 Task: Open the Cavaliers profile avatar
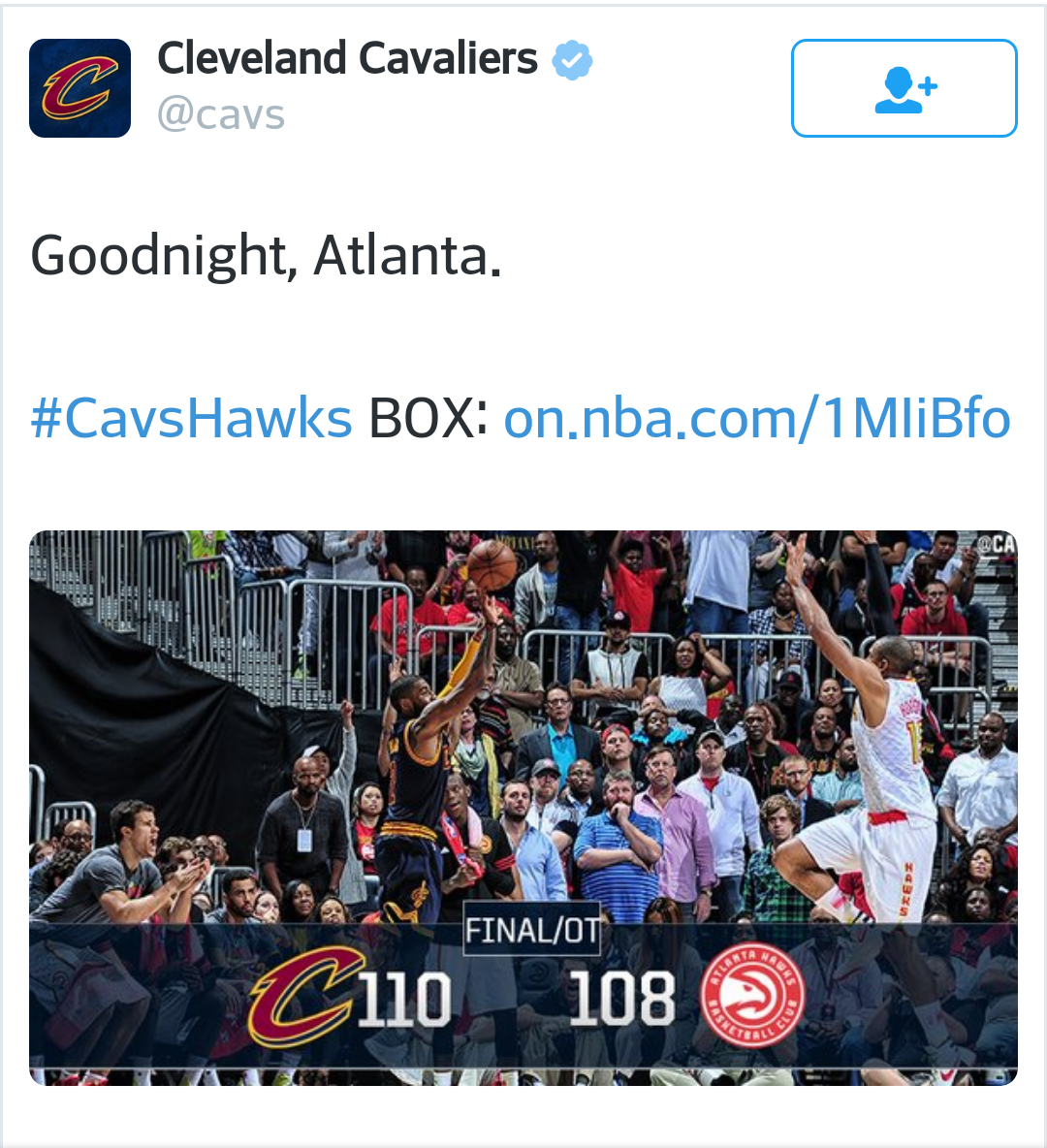[79, 88]
